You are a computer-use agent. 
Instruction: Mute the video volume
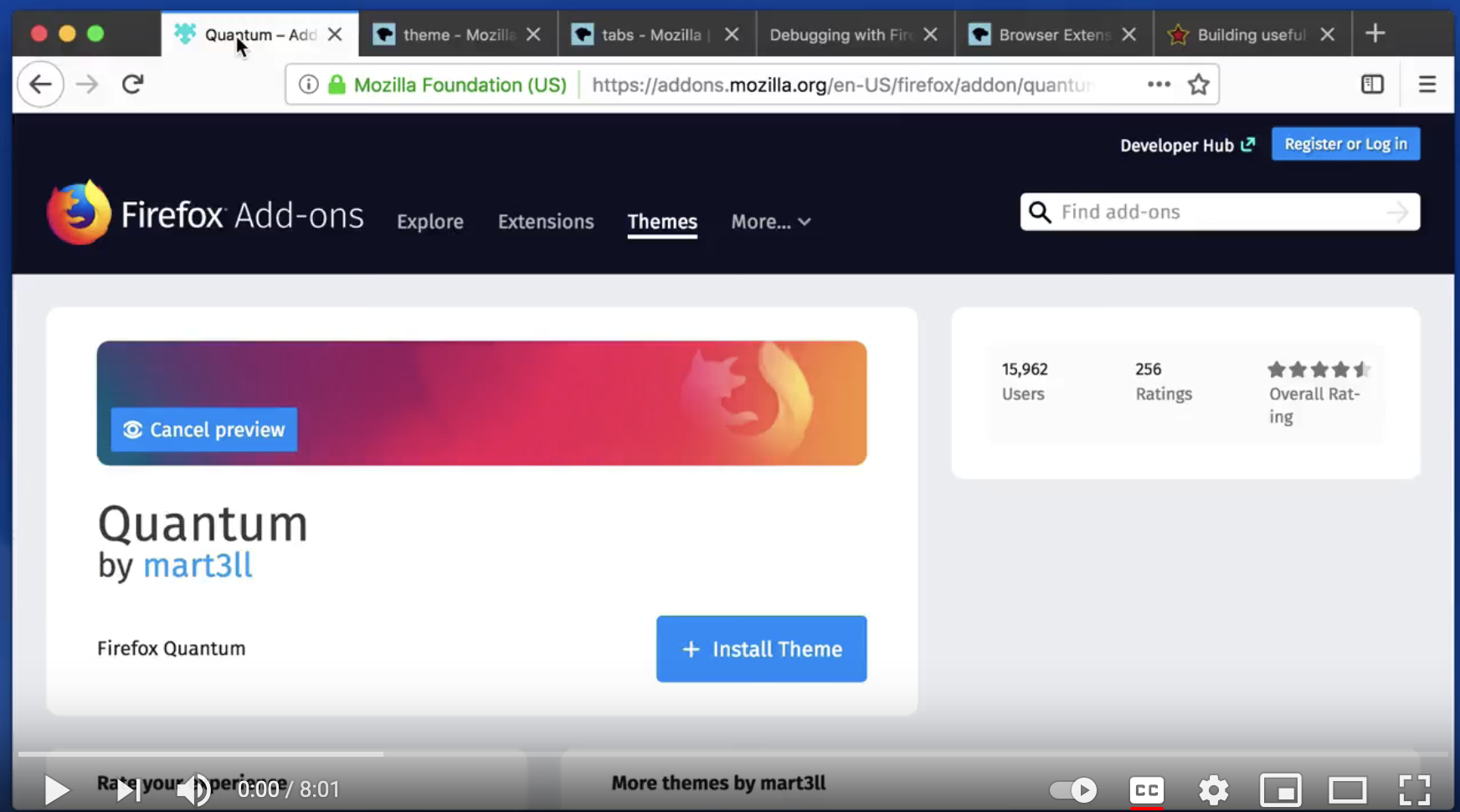(195, 789)
